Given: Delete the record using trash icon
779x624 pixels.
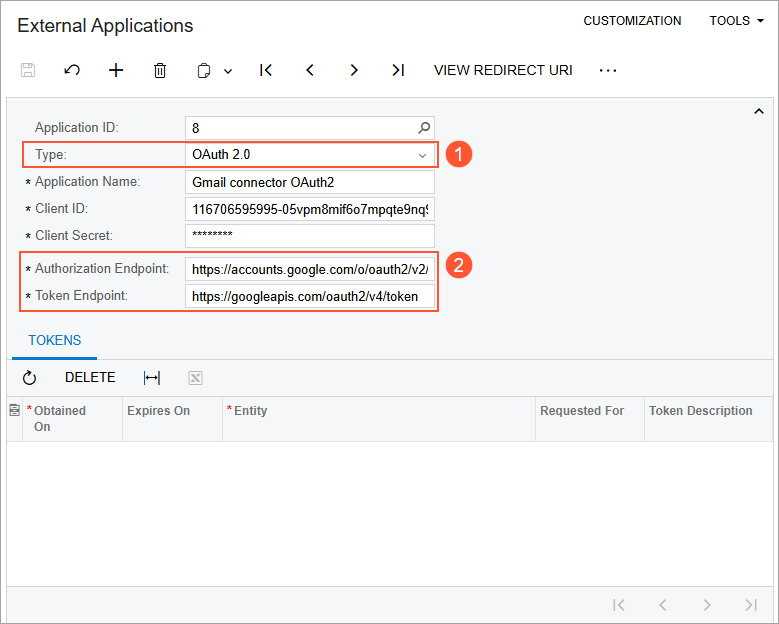Looking at the screenshot, I should click(159, 70).
